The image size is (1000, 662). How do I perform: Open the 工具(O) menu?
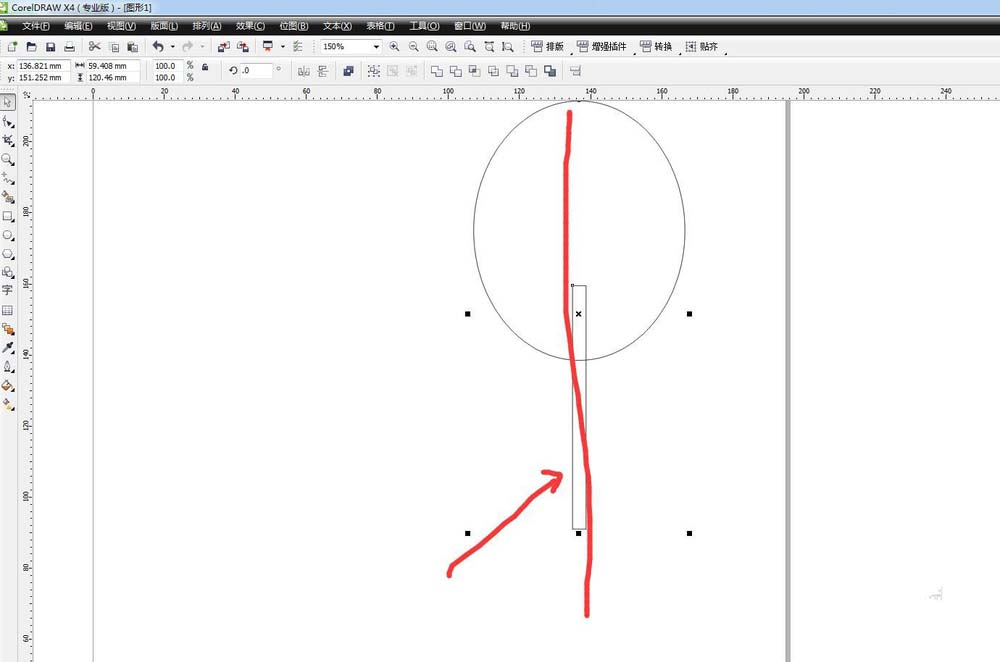point(424,26)
